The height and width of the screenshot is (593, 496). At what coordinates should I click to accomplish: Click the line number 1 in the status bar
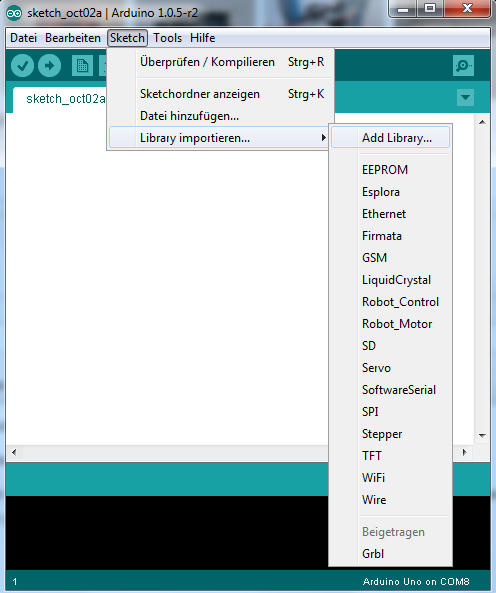[x=15, y=581]
